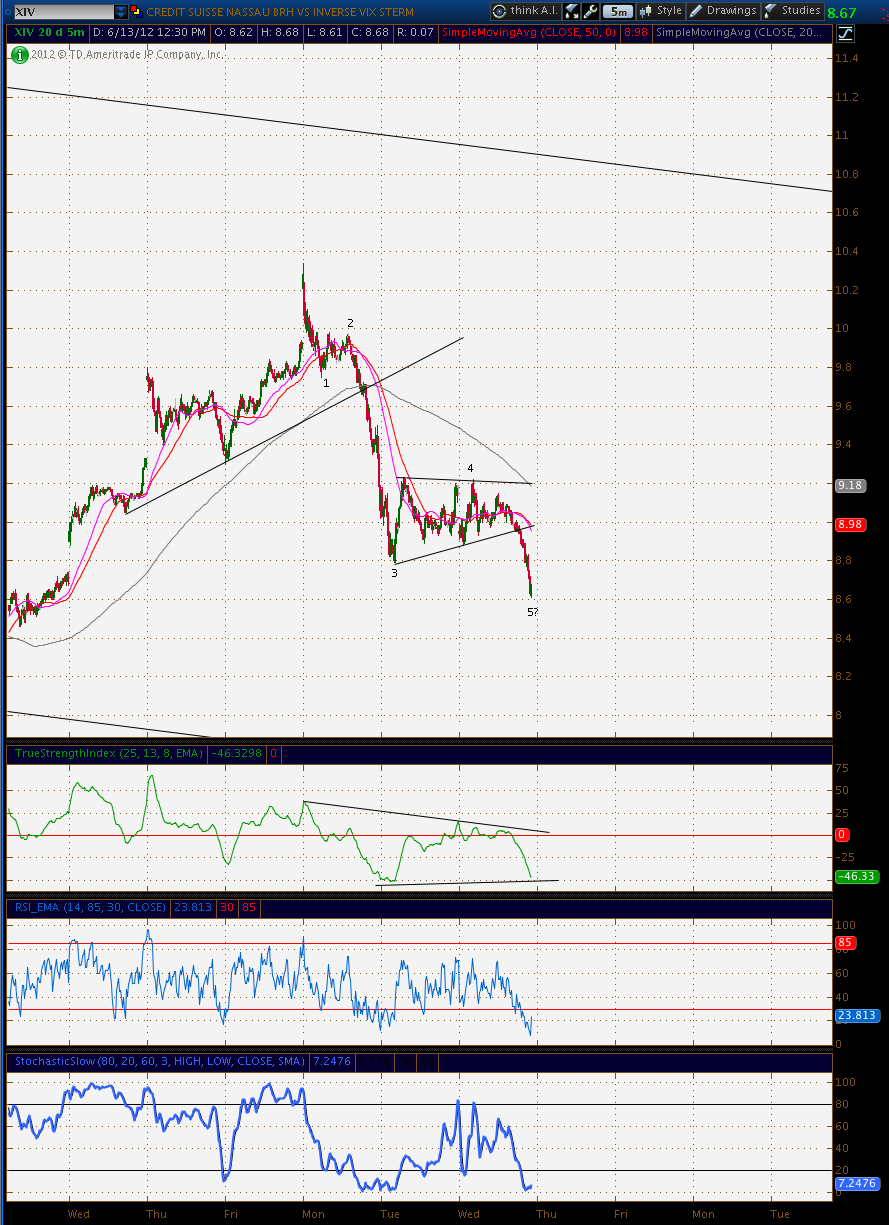The height and width of the screenshot is (1225, 889).
Task: Click the 9.18 price bubble on the axis
Action: click(x=849, y=485)
